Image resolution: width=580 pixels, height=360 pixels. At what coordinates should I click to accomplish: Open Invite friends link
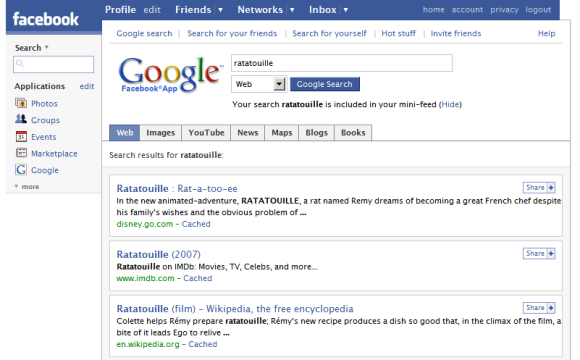coord(456,34)
